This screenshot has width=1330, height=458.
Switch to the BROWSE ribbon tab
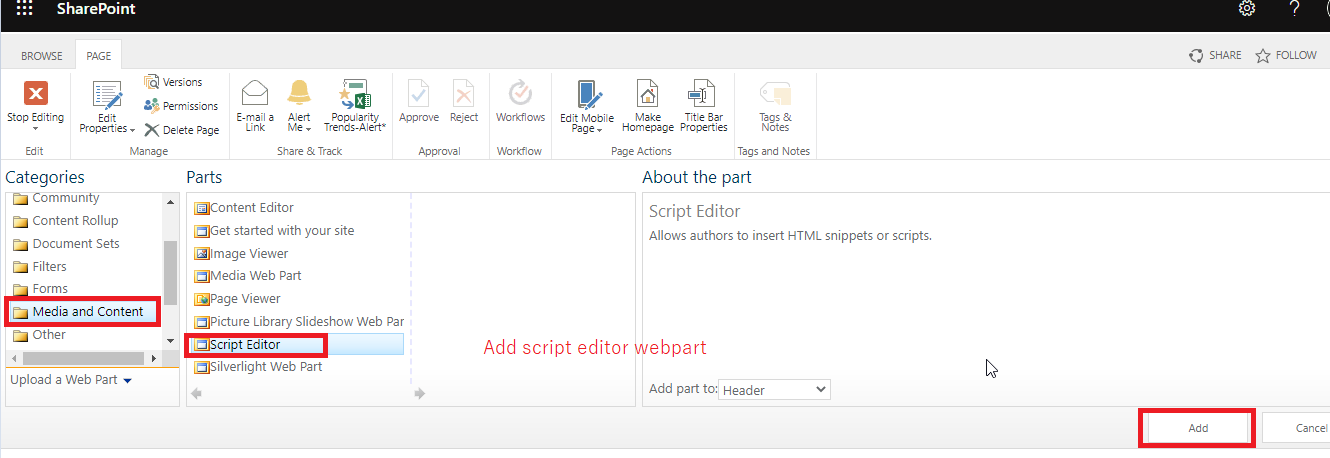point(42,56)
